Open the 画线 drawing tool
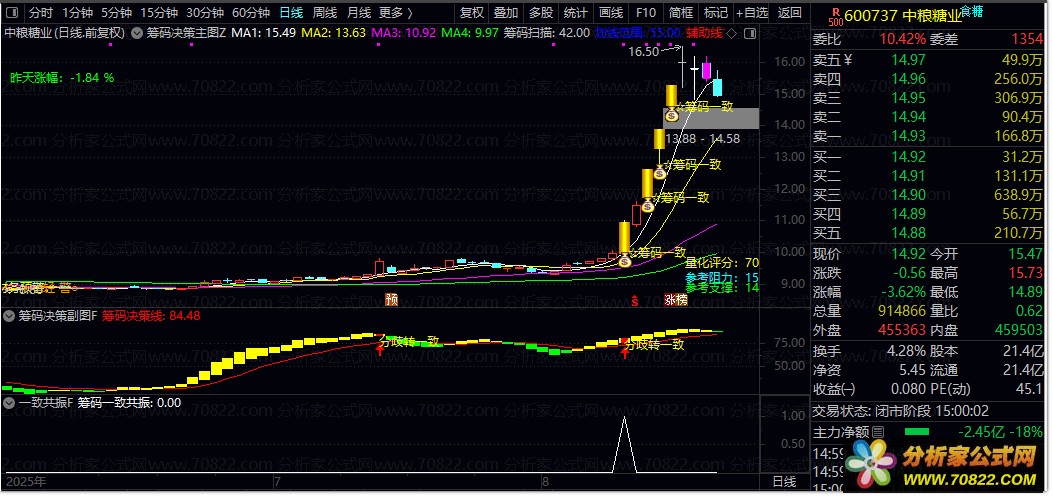 [x=610, y=12]
